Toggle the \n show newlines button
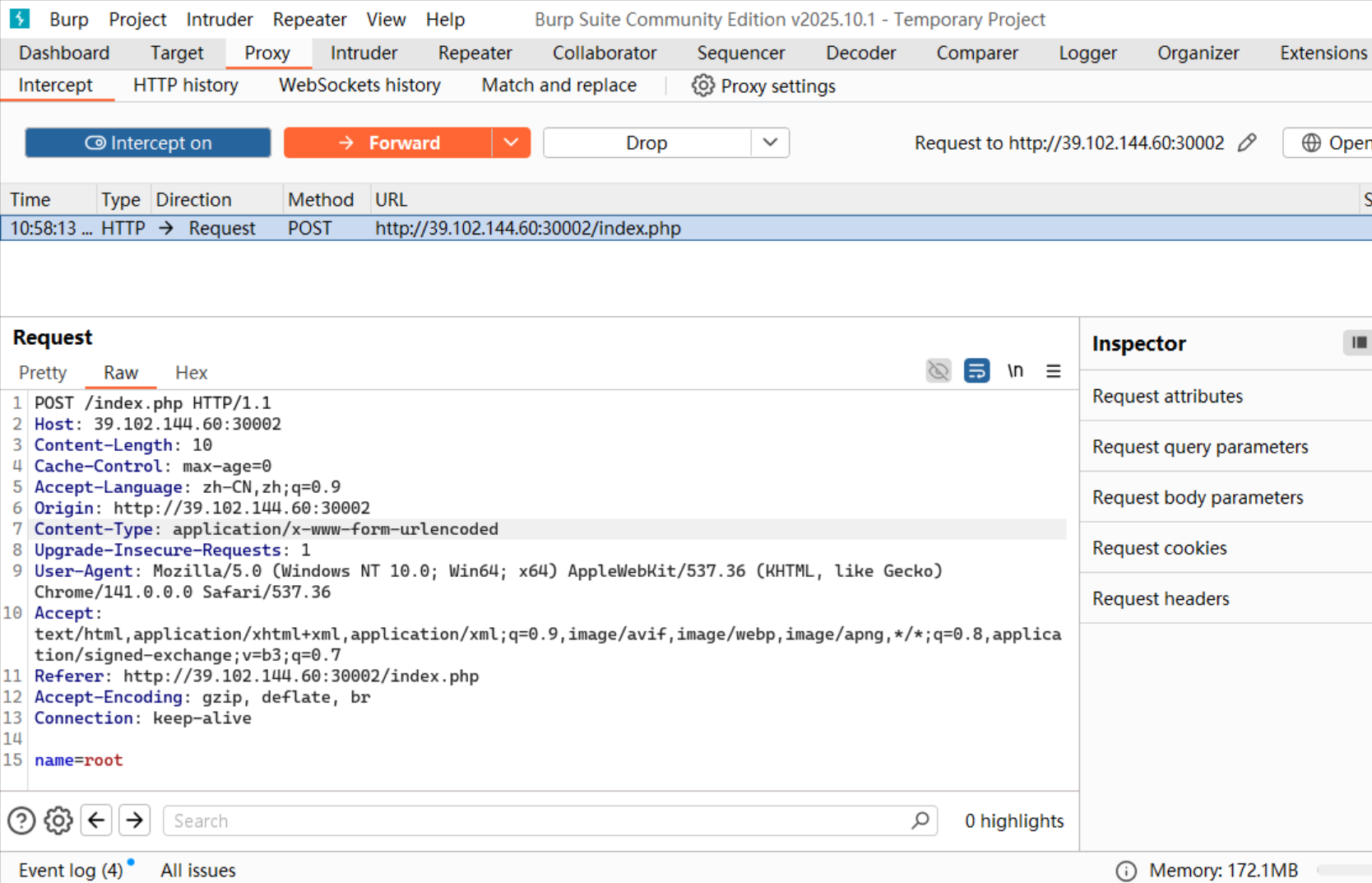Image resolution: width=1372 pixels, height=883 pixels. [x=1015, y=371]
